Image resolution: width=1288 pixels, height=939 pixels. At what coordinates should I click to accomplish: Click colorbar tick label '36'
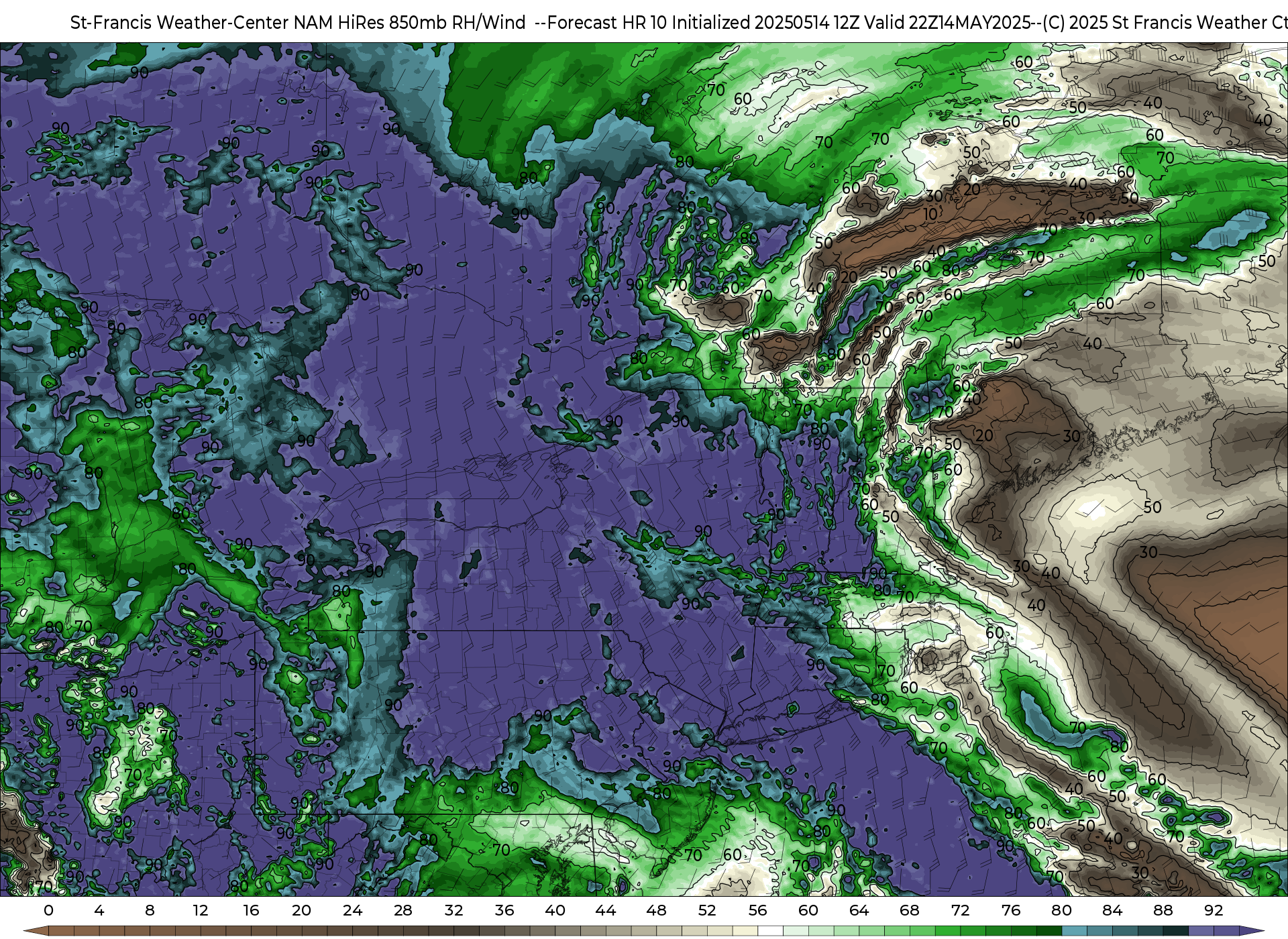pos(504,910)
